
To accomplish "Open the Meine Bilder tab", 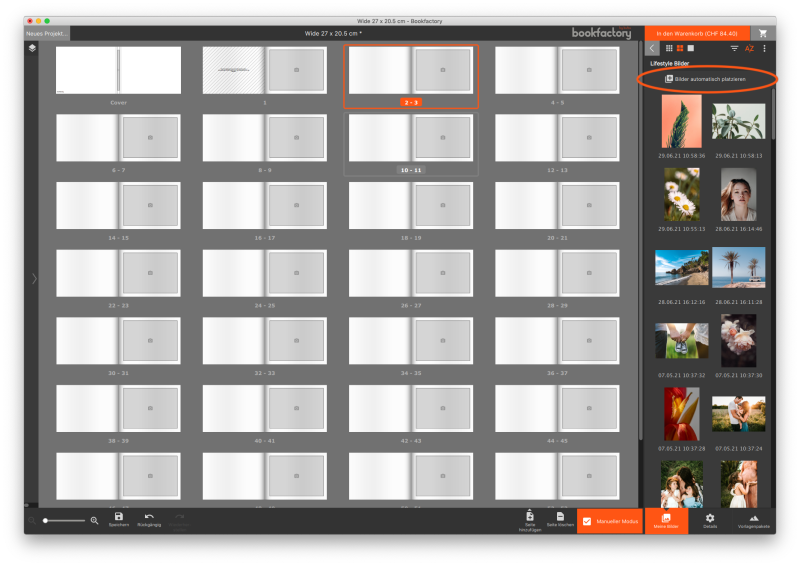I will pyautogui.click(x=666, y=520).
